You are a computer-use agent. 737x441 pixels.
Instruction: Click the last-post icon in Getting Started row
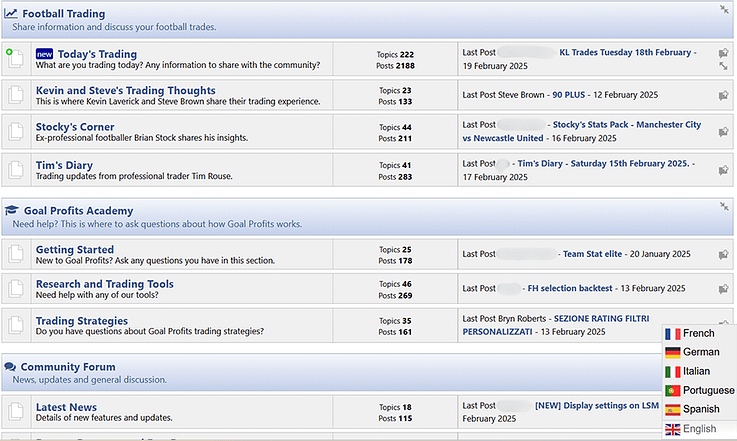click(723, 254)
